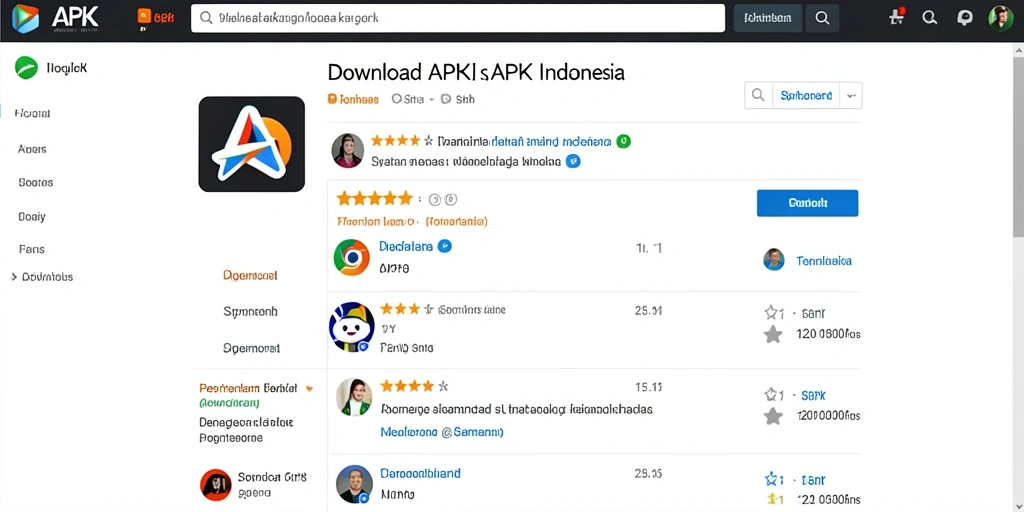Select the 'Sooros' sidebar item
Screen dimensions: 1024x512
coord(36,182)
